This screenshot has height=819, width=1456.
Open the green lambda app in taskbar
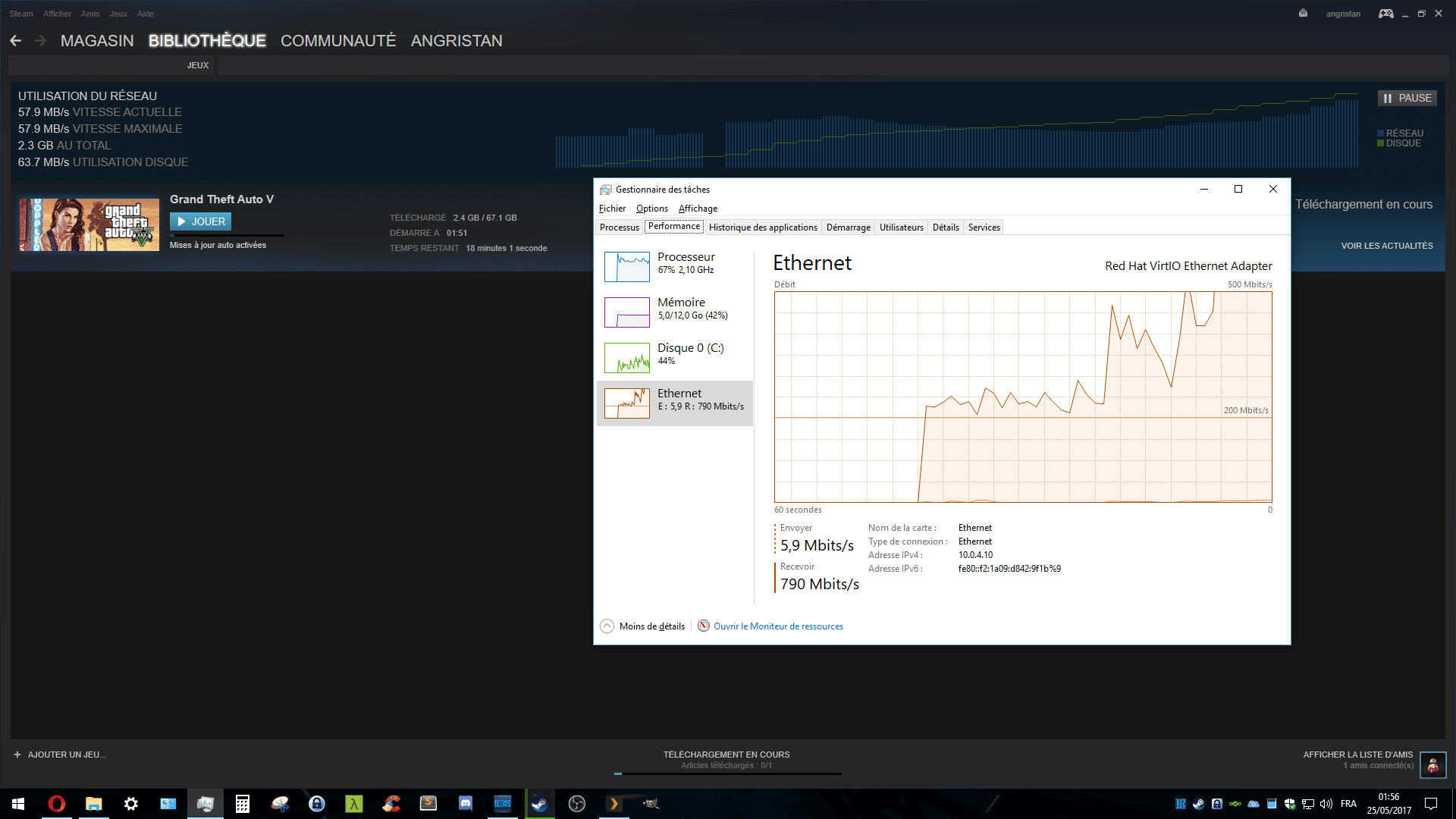[354, 804]
